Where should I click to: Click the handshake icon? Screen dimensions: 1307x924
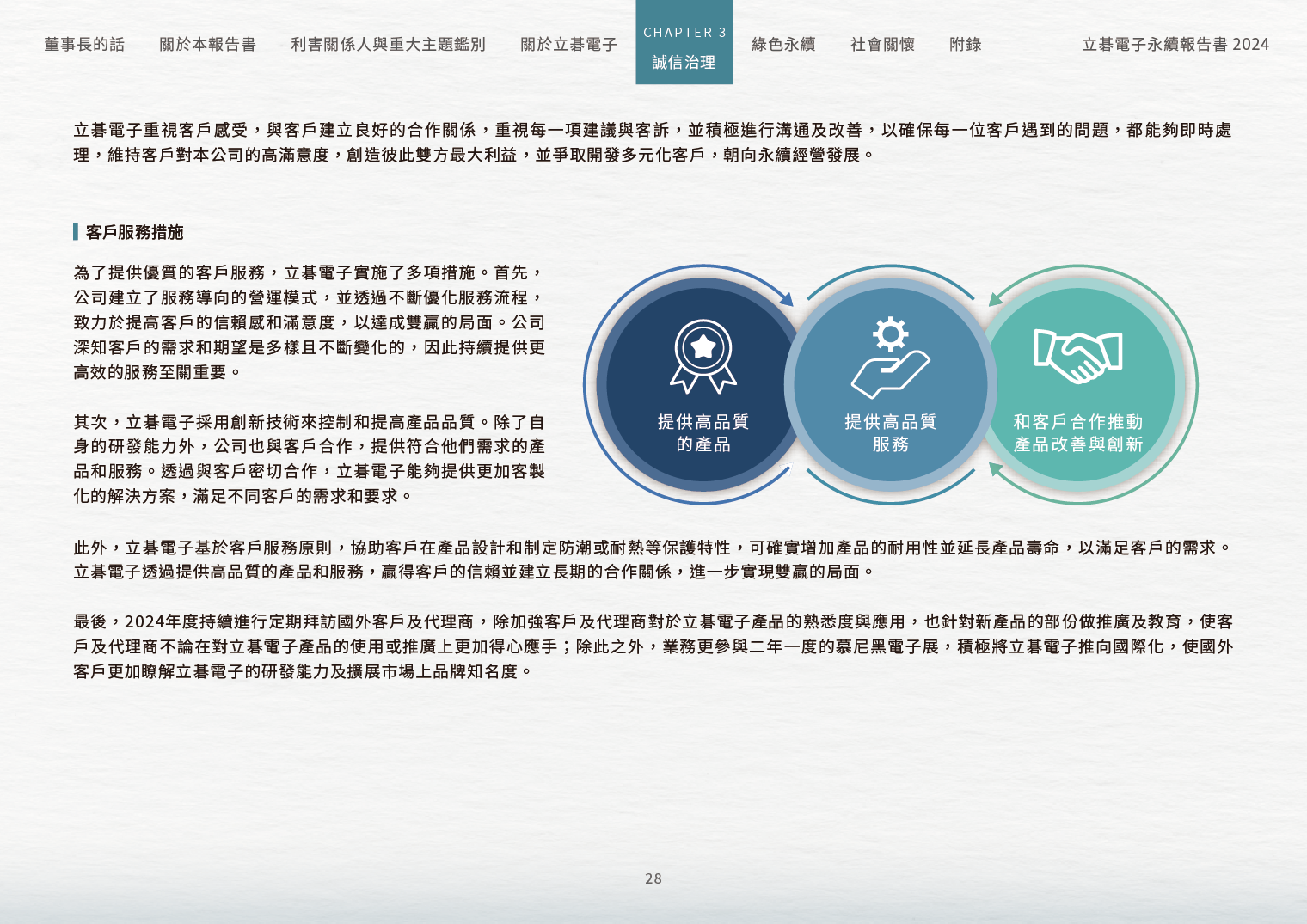click(x=1078, y=355)
